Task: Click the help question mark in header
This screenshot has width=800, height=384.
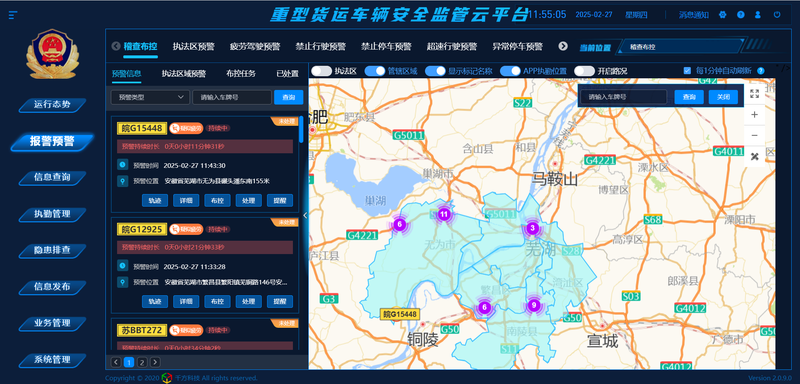Action: 741,15
